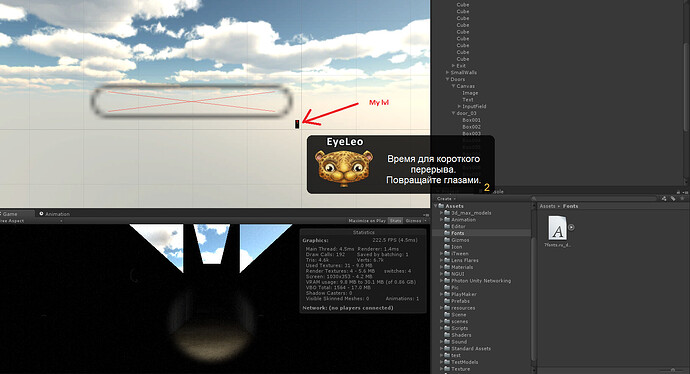
Task: Select the scenes folder icon
Action: point(447,322)
